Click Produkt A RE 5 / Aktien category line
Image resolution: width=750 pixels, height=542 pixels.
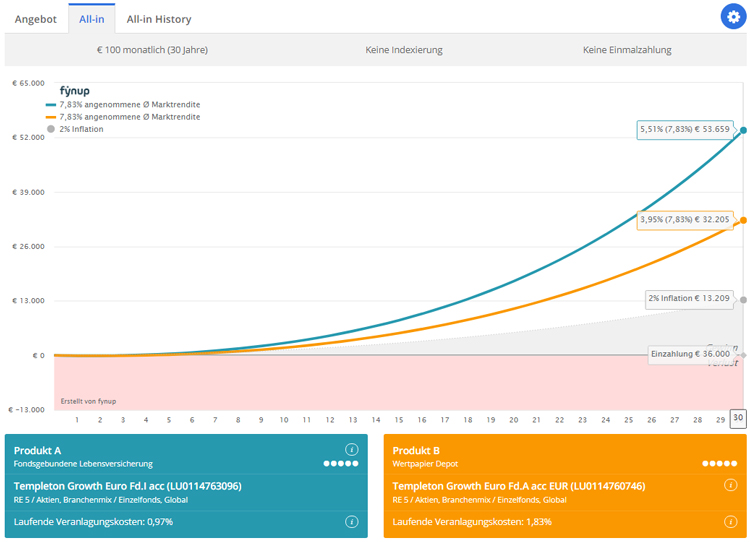[x=100, y=500]
